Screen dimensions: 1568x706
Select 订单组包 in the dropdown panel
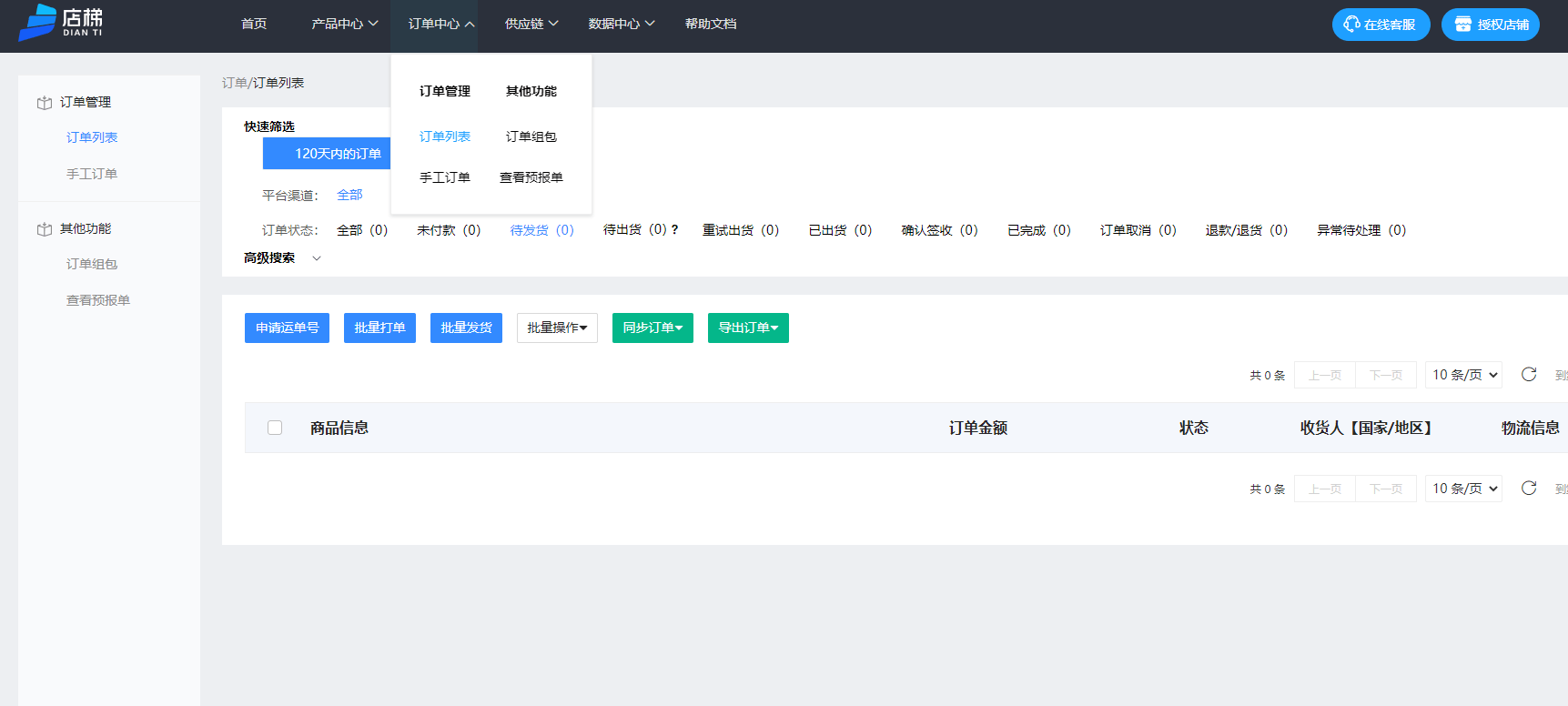531,136
